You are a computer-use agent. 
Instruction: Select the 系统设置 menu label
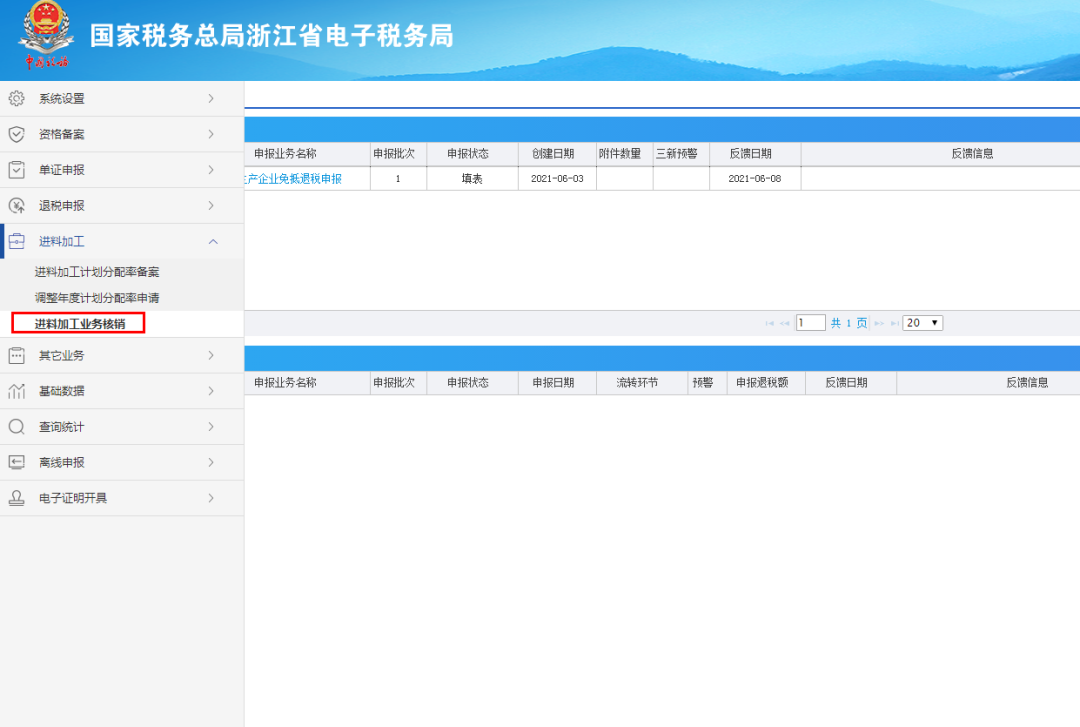tap(61, 99)
